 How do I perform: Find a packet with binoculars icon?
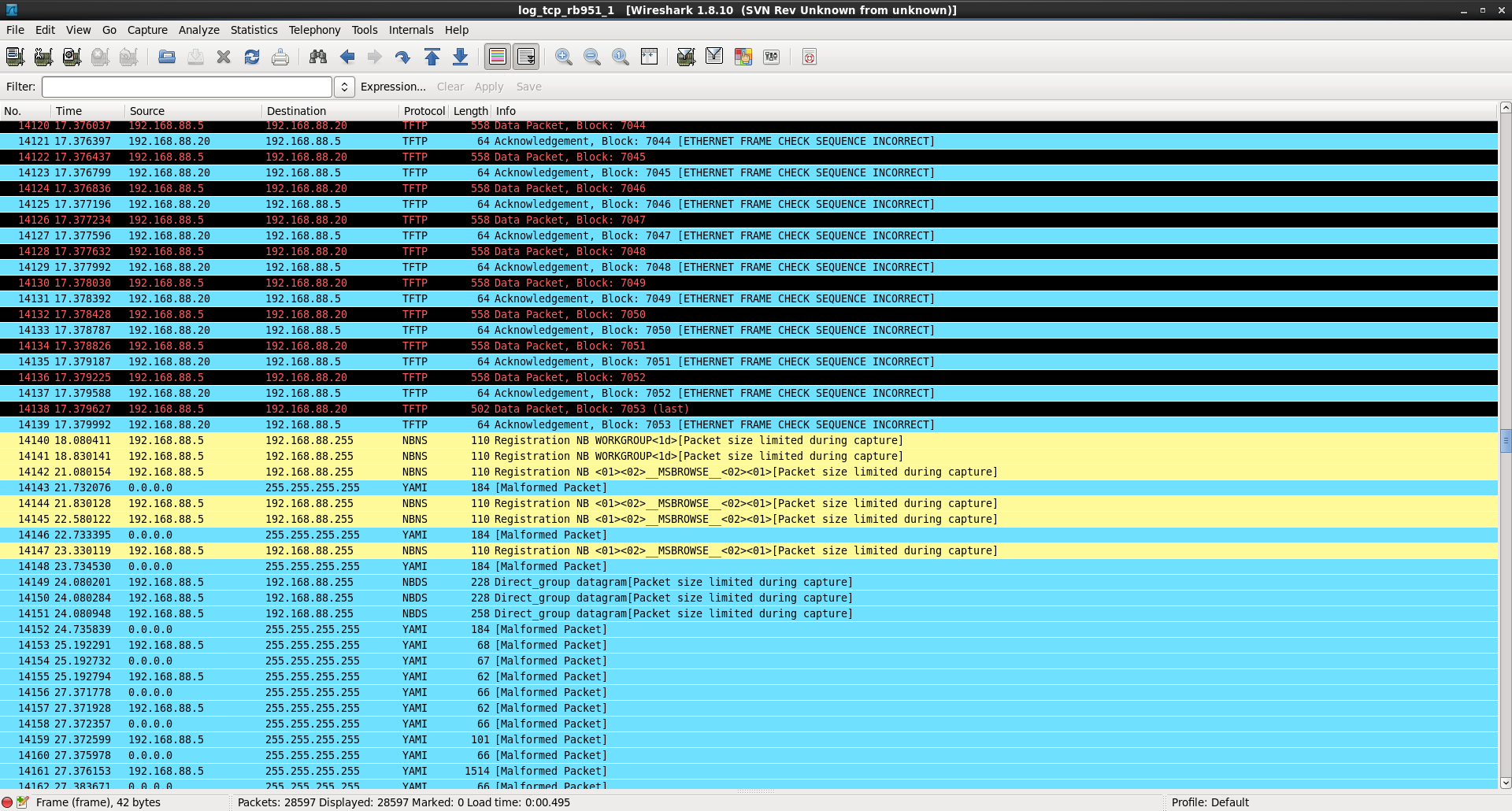click(x=318, y=57)
